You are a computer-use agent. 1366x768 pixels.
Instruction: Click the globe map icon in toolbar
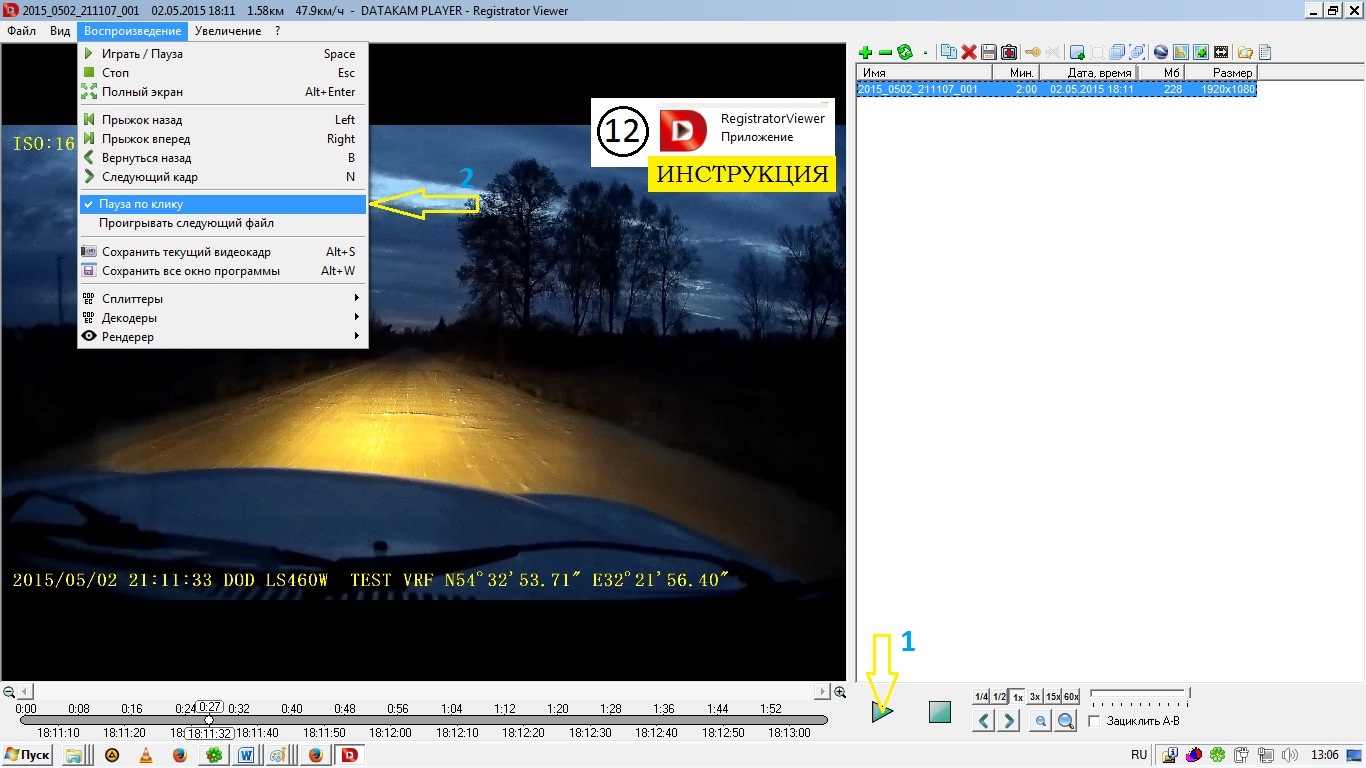[1161, 52]
